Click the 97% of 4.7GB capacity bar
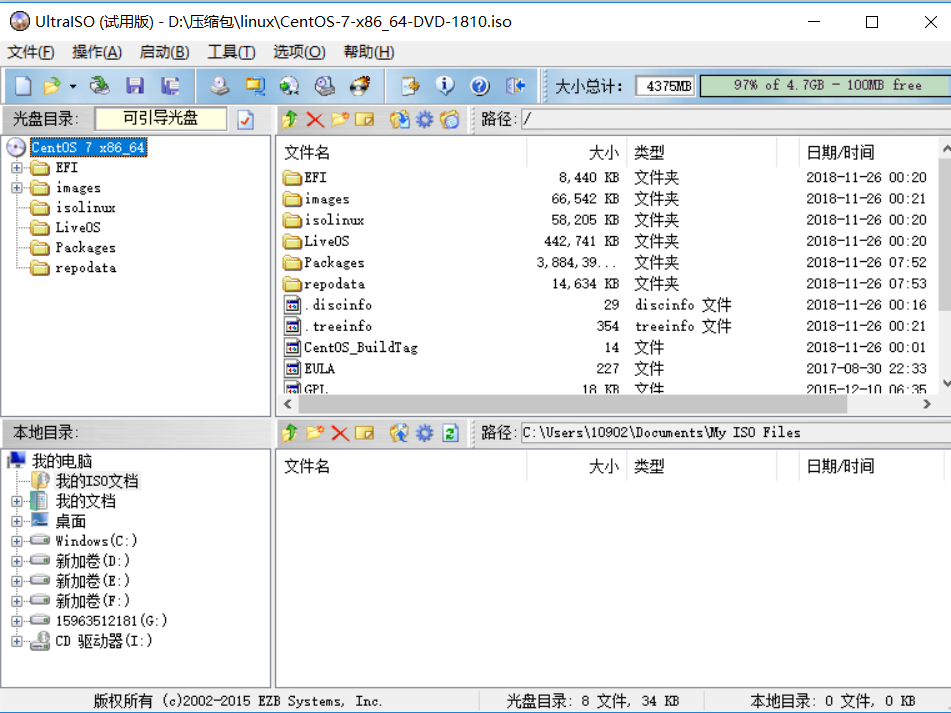The width and height of the screenshot is (951, 713). point(825,85)
